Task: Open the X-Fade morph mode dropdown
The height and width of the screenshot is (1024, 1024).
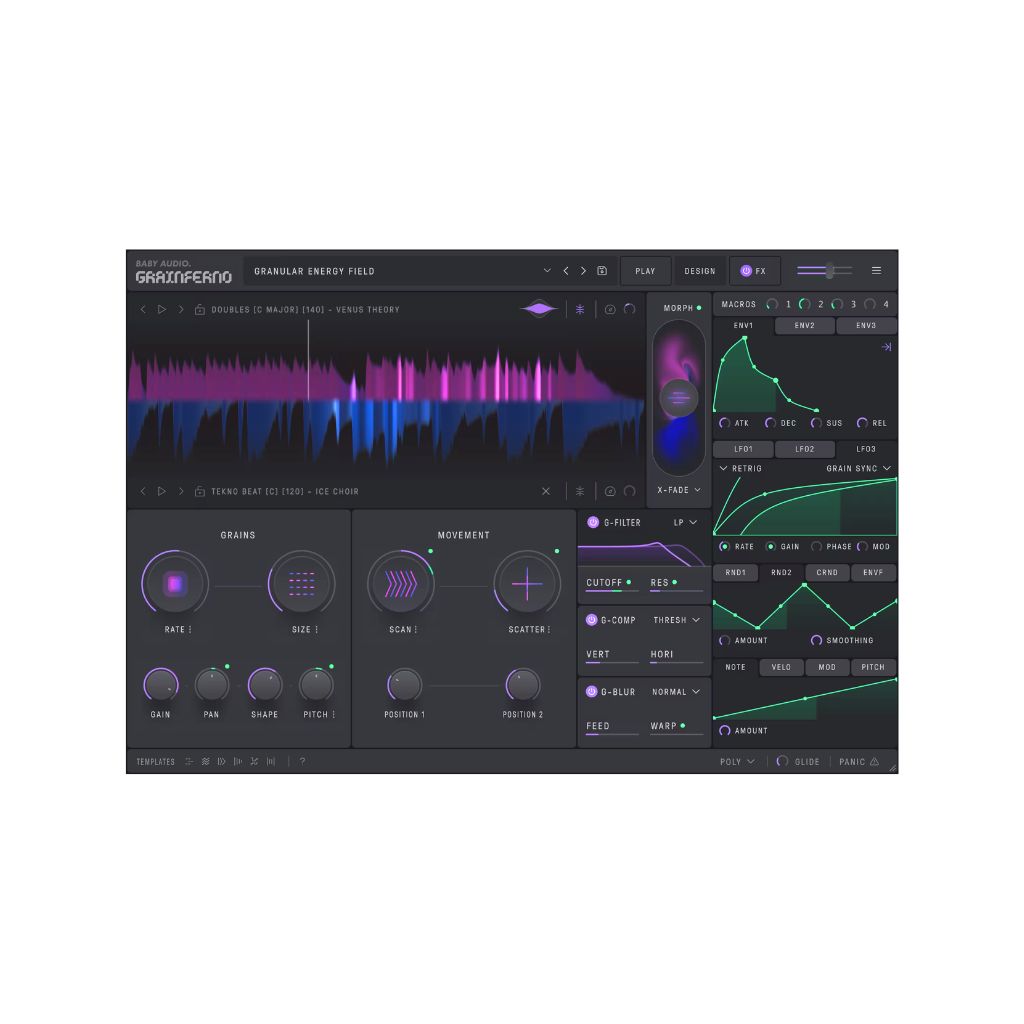Action: tap(679, 490)
